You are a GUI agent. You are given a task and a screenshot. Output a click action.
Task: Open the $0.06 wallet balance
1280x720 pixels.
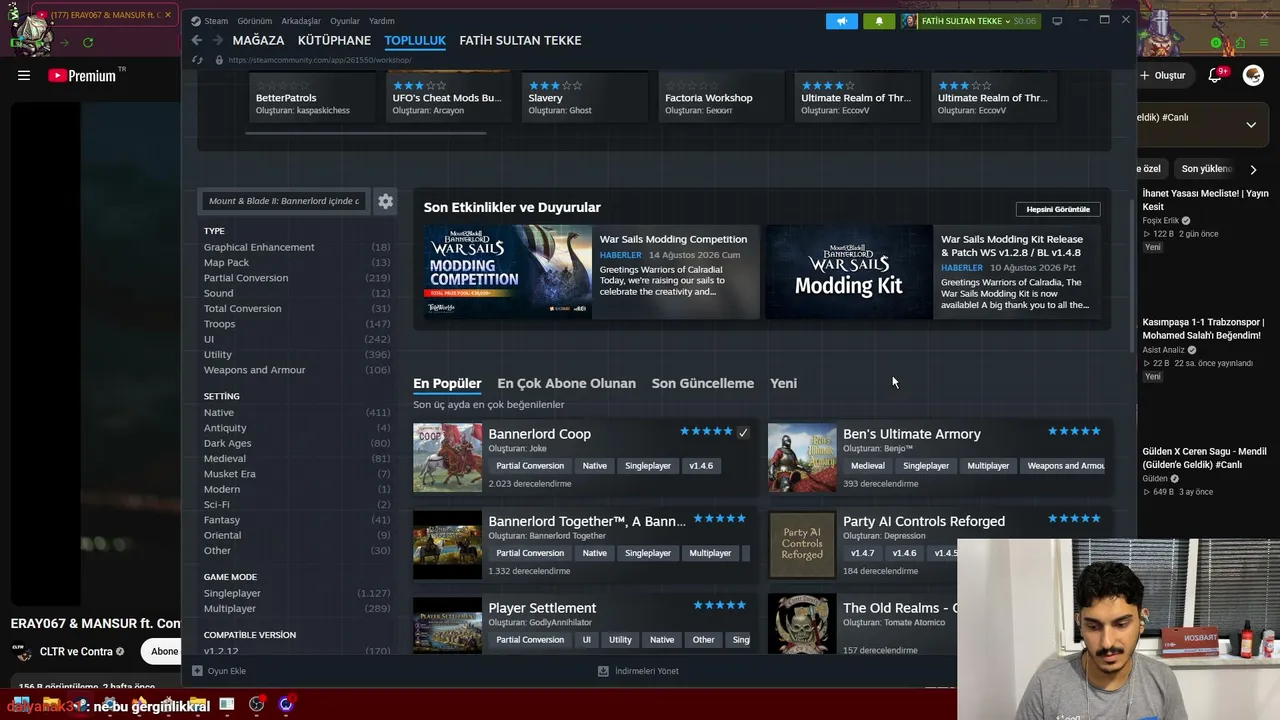tap(1025, 21)
